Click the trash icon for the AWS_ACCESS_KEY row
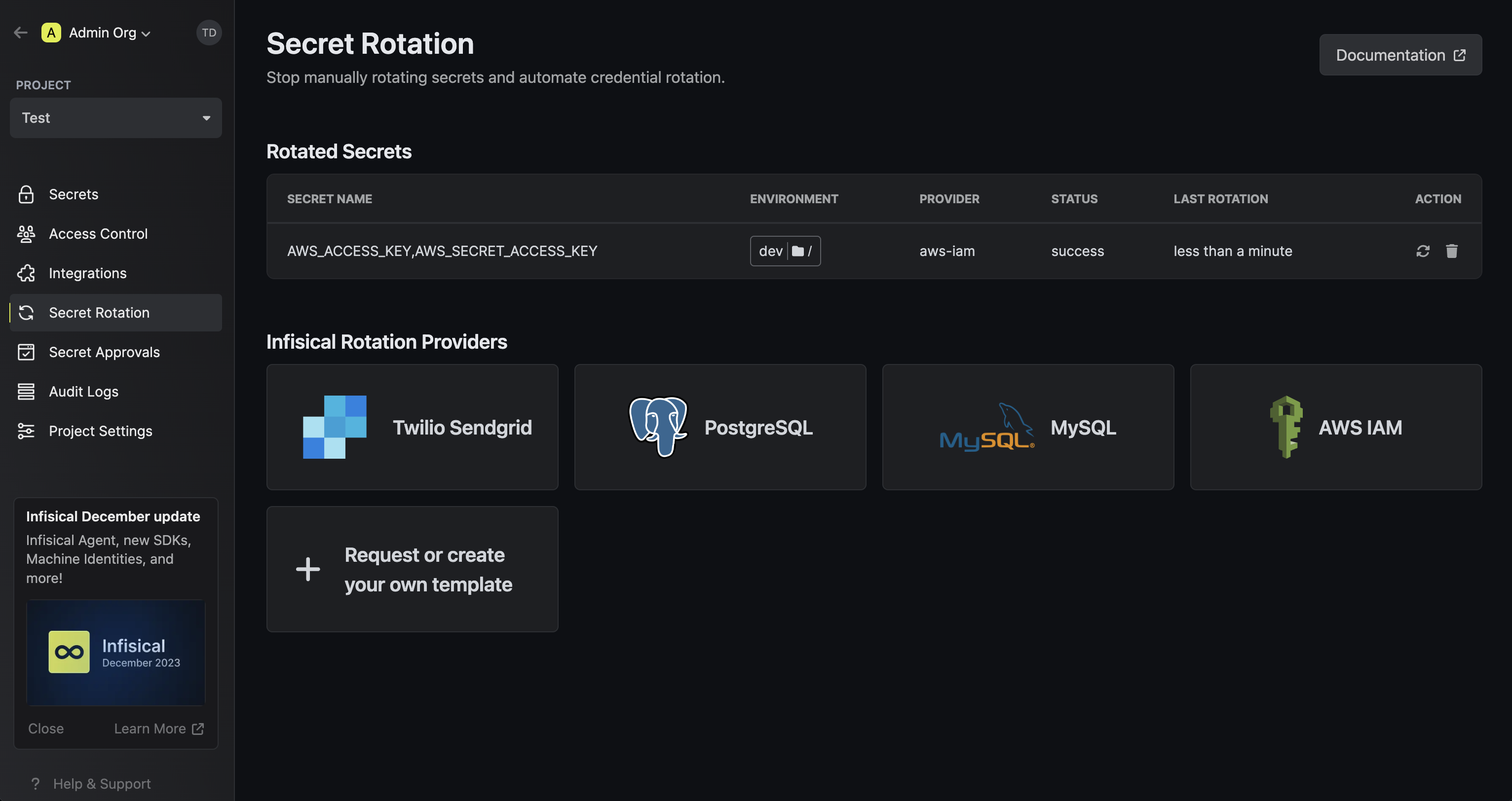Viewport: 1512px width, 801px height. click(x=1451, y=251)
